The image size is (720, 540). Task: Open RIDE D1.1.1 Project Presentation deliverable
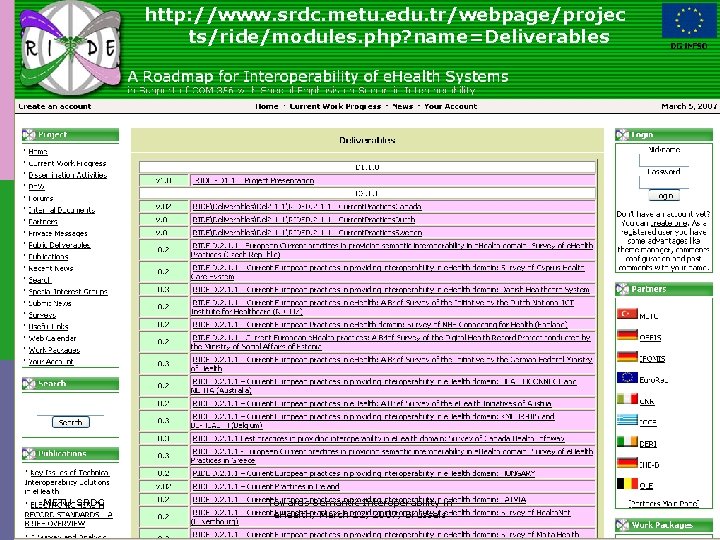pyautogui.click(x=254, y=180)
